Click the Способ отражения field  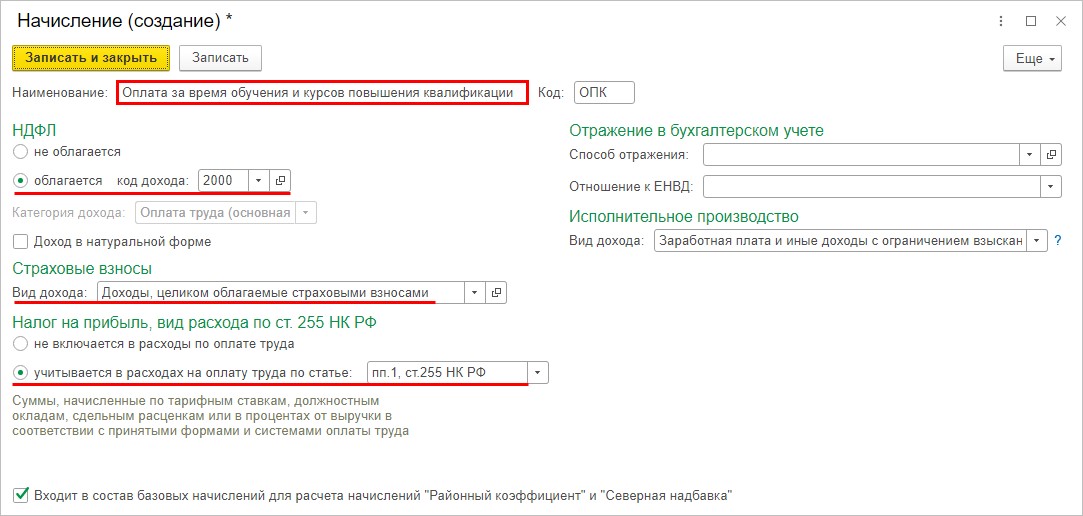tap(861, 154)
